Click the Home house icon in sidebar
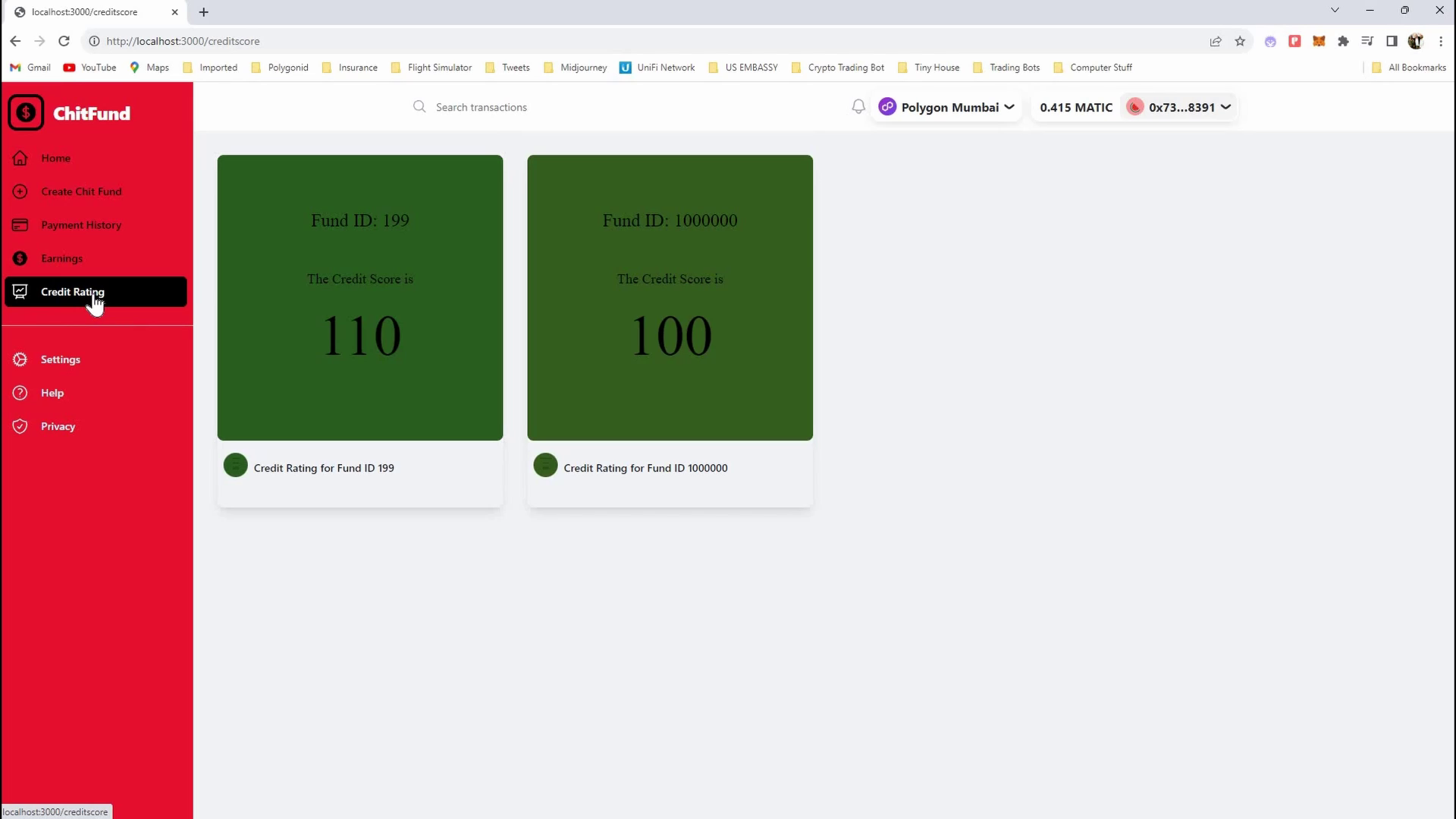The width and height of the screenshot is (1456, 819). tap(20, 158)
